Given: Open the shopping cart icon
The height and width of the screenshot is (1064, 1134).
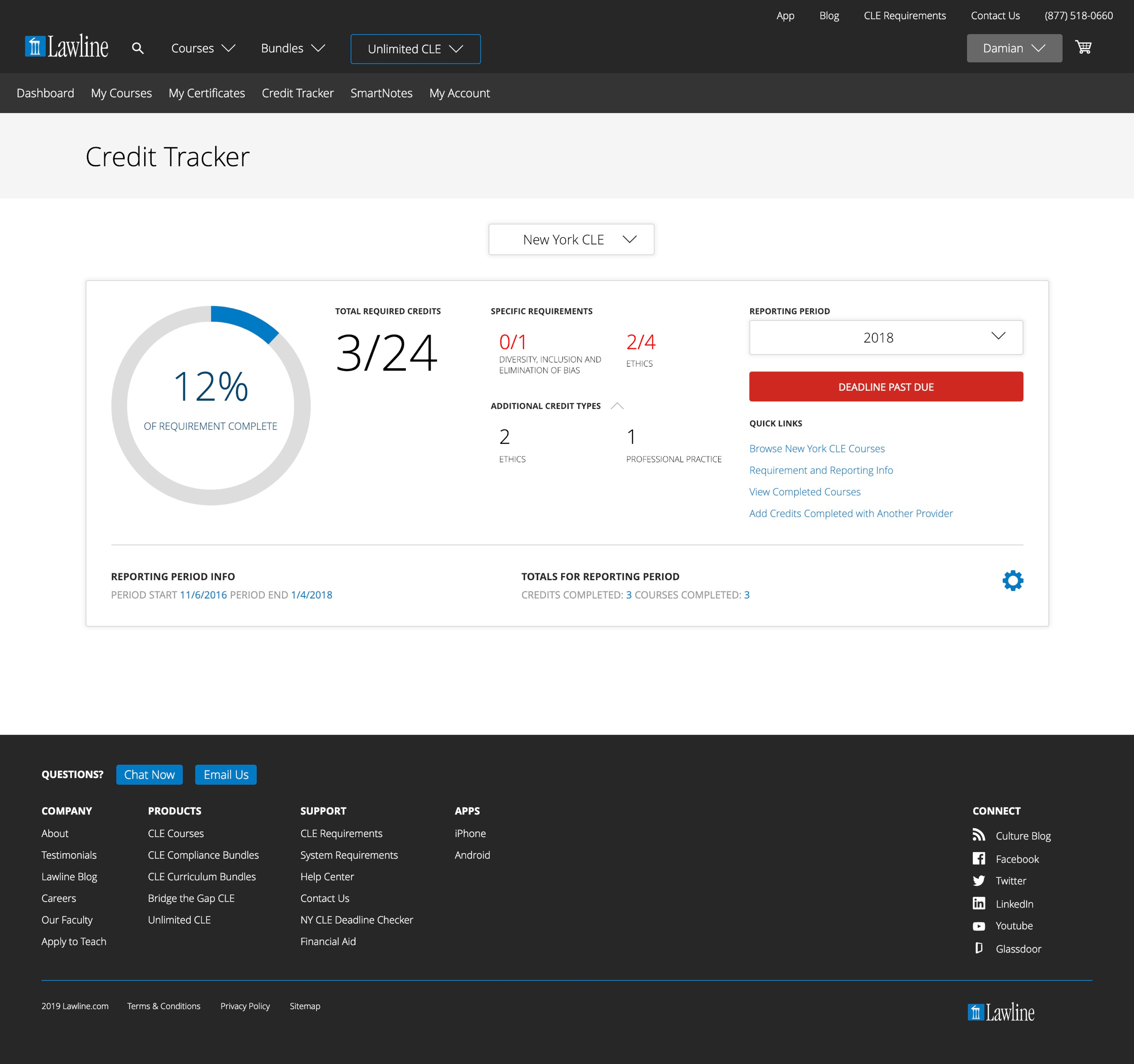Looking at the screenshot, I should coord(1082,47).
